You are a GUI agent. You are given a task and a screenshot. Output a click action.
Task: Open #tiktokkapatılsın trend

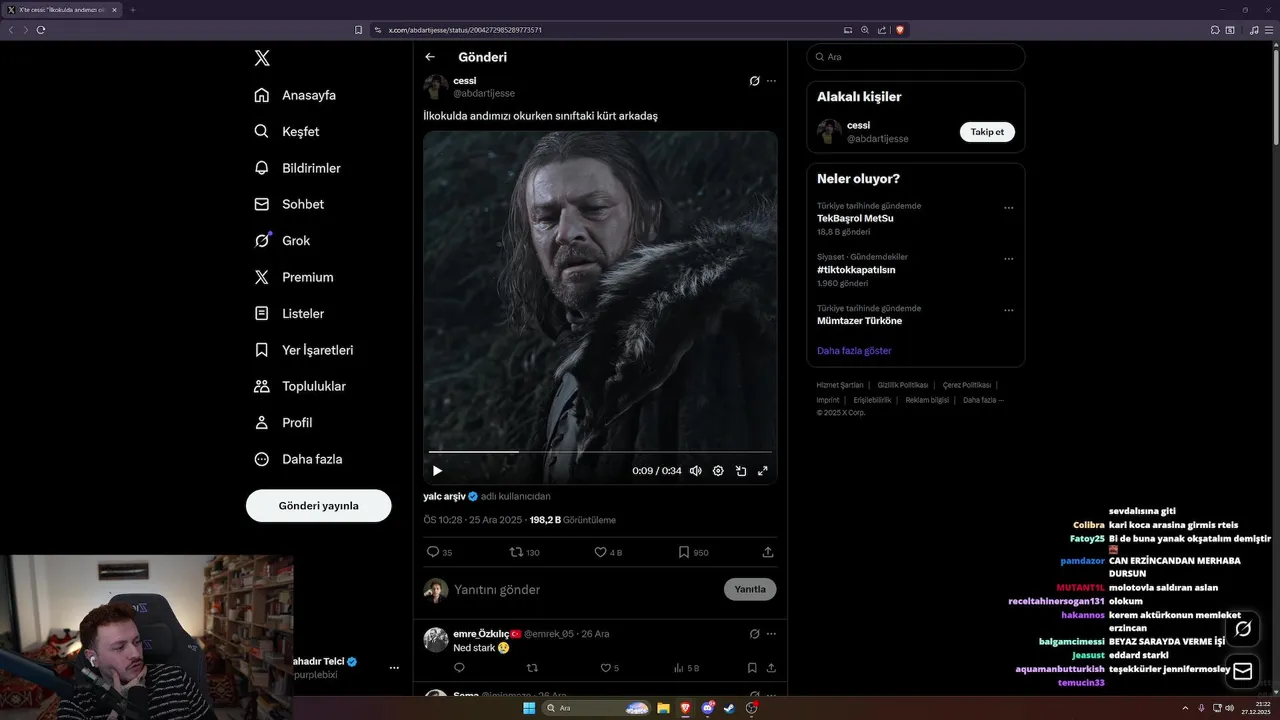pos(856,270)
